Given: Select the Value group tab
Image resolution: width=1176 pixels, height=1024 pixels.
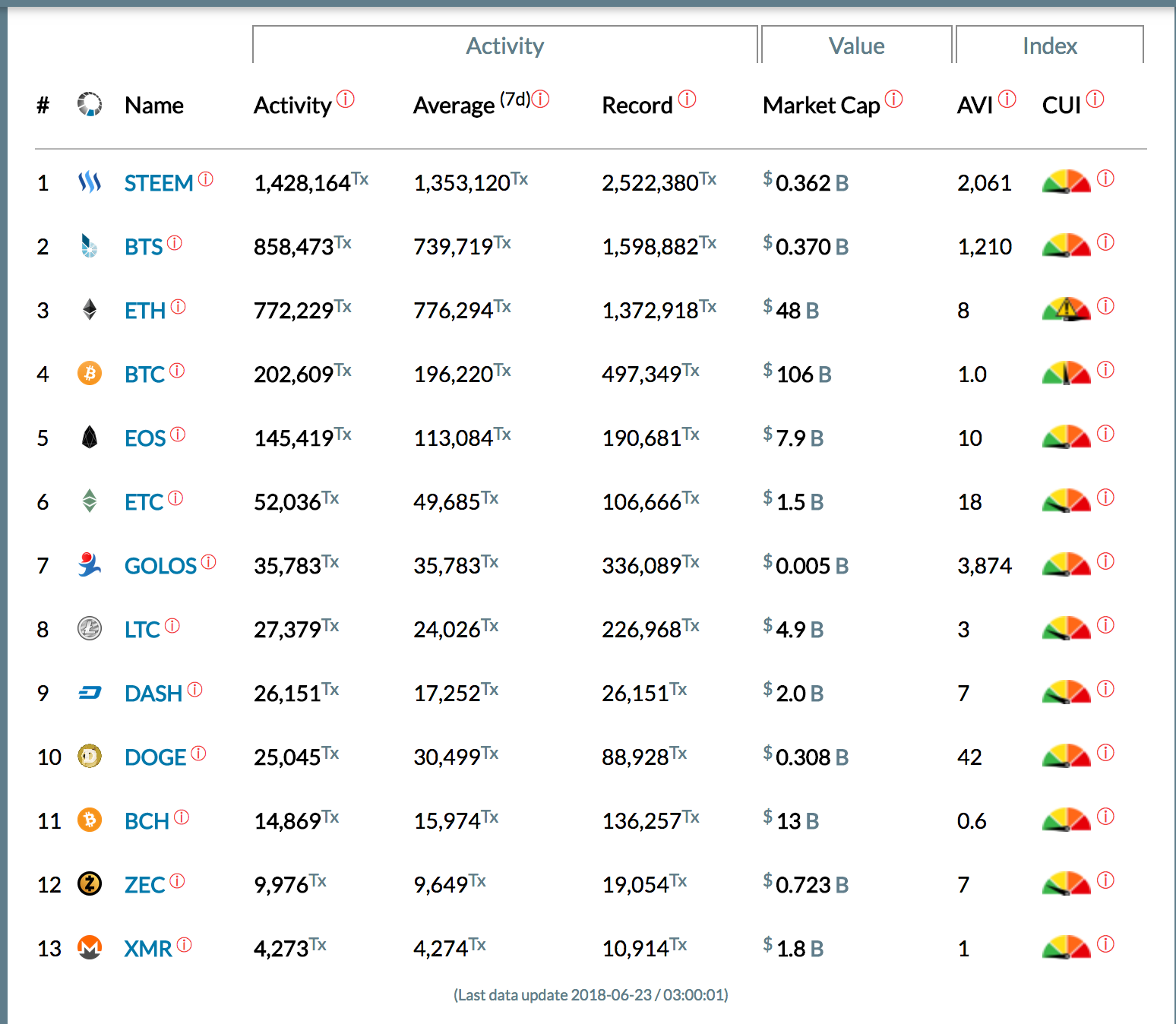Looking at the screenshot, I should coord(856,46).
